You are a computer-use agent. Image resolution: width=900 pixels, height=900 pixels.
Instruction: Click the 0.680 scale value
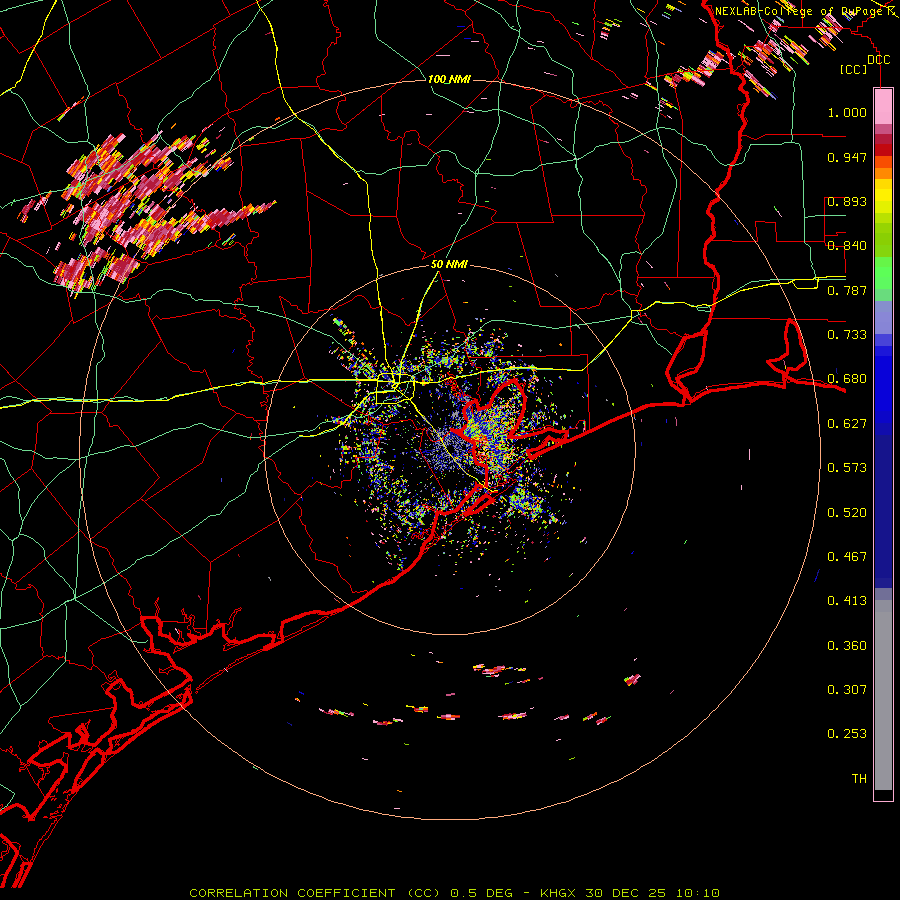tap(847, 379)
